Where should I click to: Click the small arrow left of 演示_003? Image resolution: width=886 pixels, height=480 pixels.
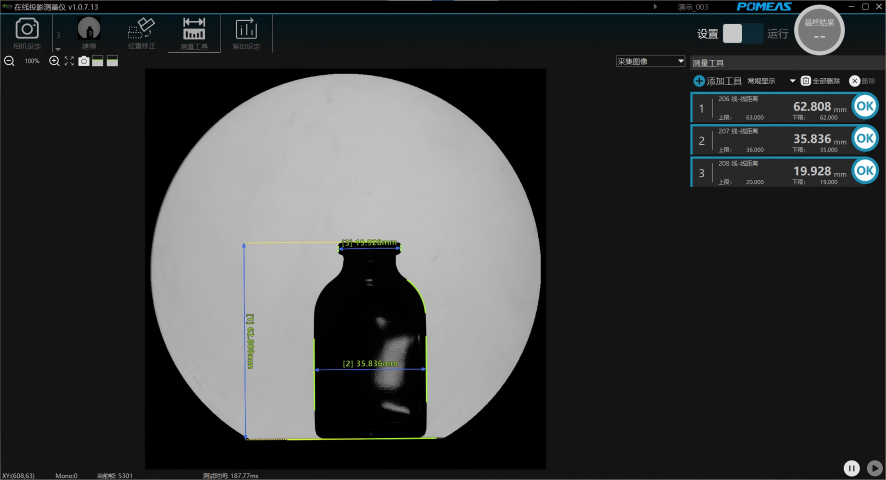pos(655,7)
